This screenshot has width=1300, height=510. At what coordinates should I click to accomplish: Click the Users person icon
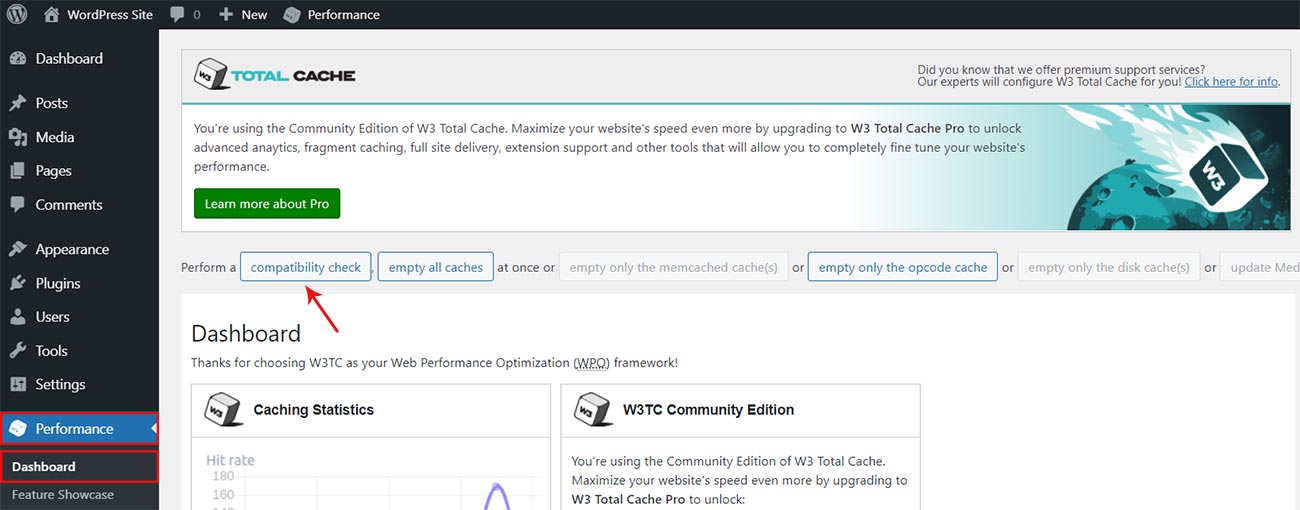tap(18, 317)
